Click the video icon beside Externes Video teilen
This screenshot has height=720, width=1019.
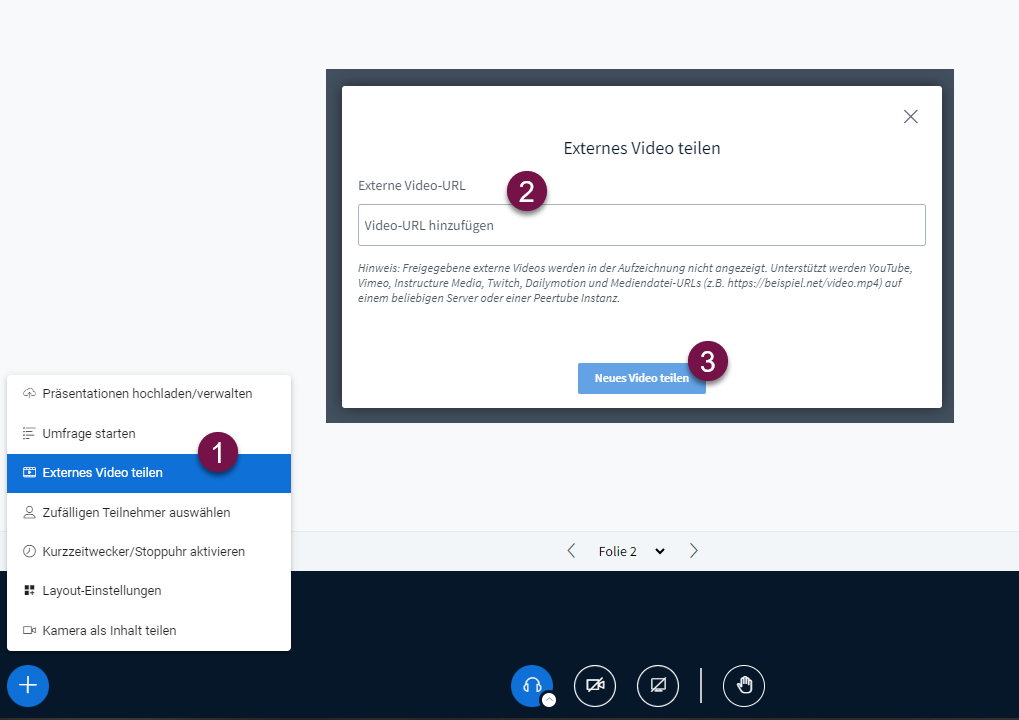[29, 472]
